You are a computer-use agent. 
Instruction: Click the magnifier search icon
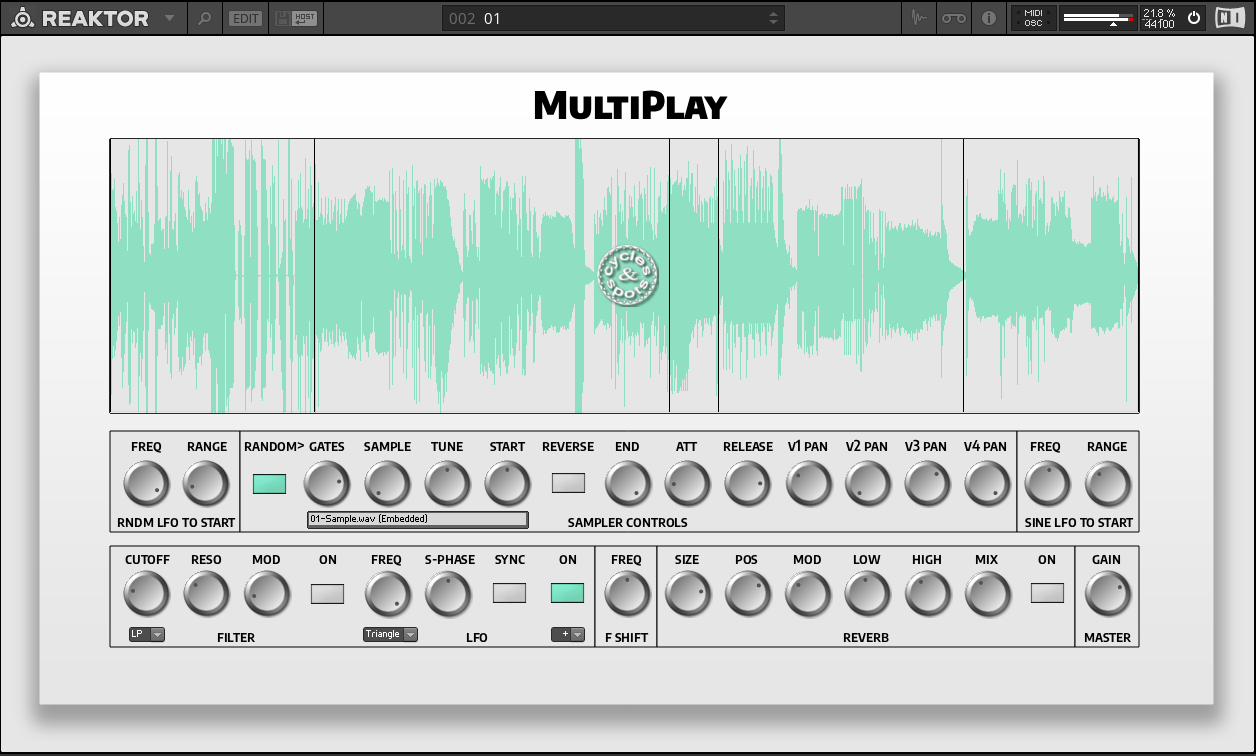point(204,18)
